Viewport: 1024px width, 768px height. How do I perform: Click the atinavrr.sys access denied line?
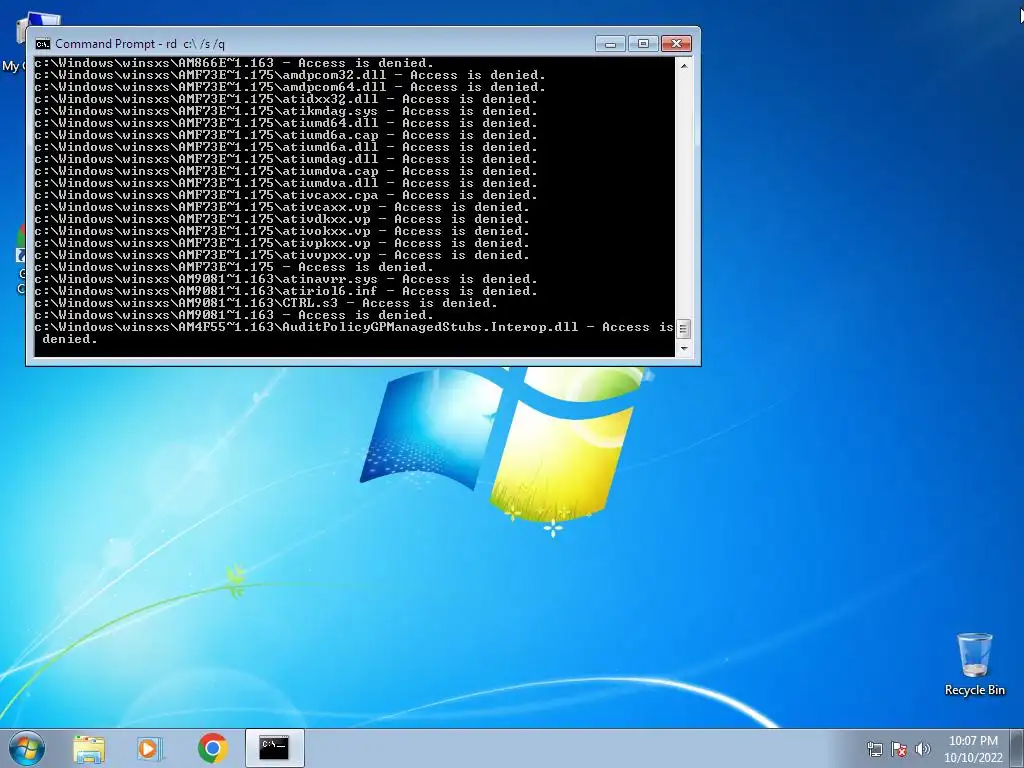point(286,279)
